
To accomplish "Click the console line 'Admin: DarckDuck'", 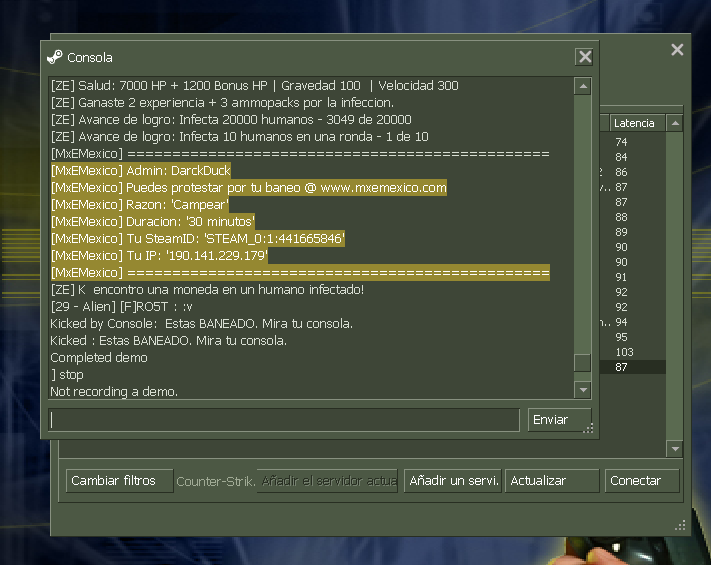I will (x=141, y=170).
